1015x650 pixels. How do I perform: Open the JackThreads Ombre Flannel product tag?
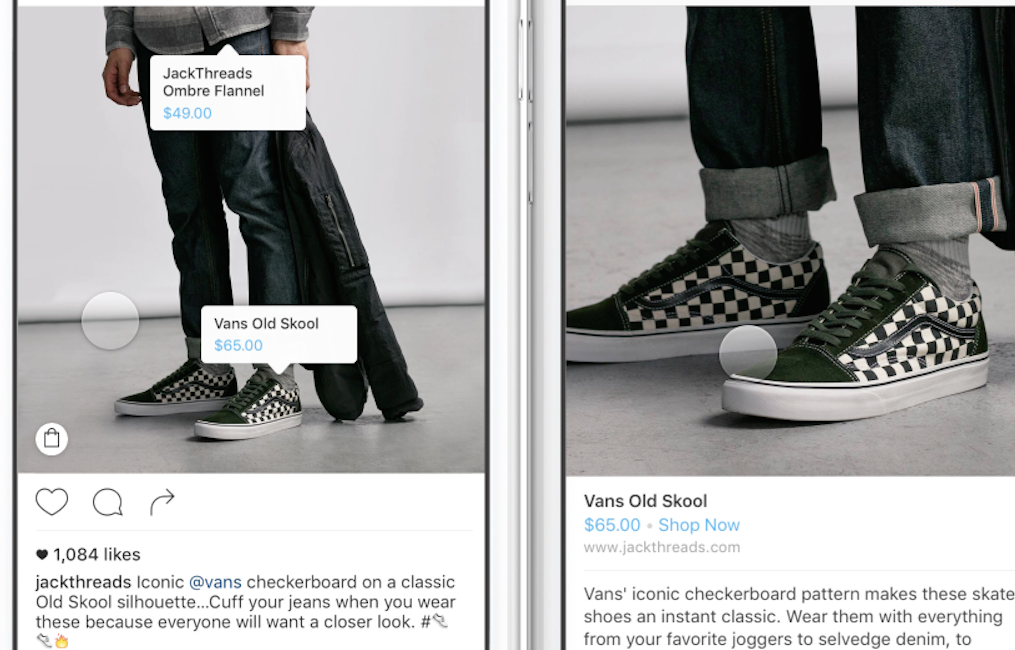[228, 93]
